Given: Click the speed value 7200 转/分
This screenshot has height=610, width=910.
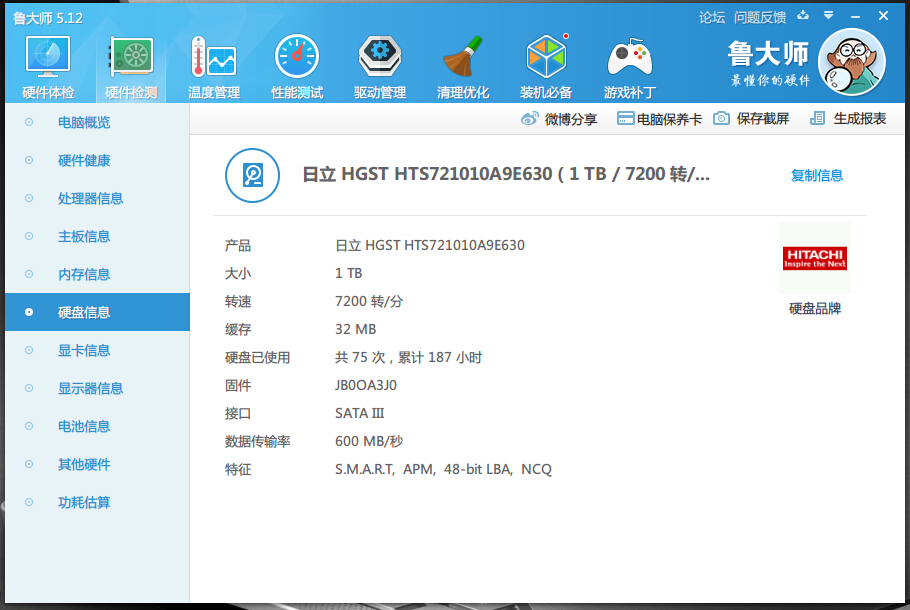Looking at the screenshot, I should 369,301.
